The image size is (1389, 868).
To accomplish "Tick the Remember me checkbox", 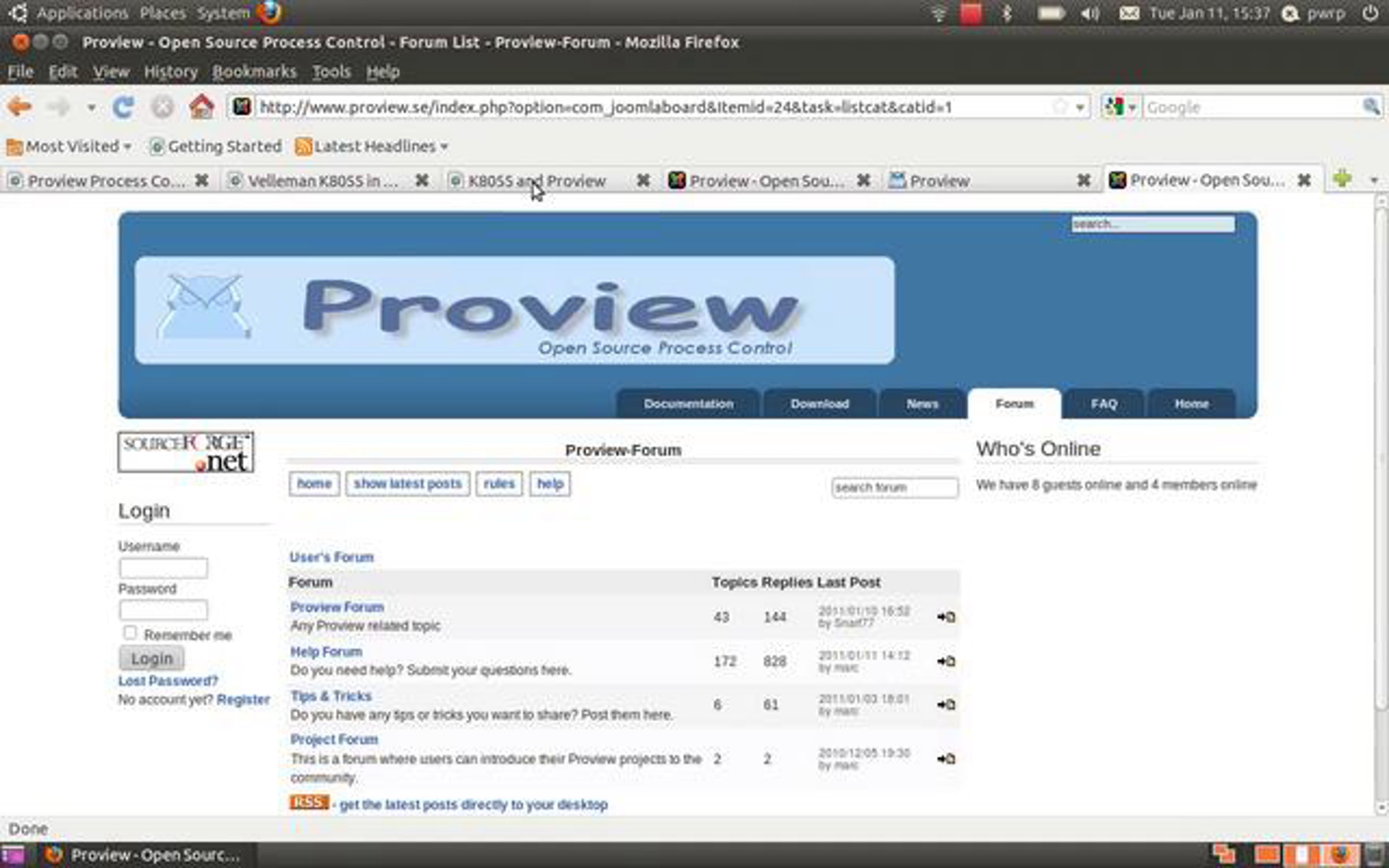I will click(x=130, y=633).
